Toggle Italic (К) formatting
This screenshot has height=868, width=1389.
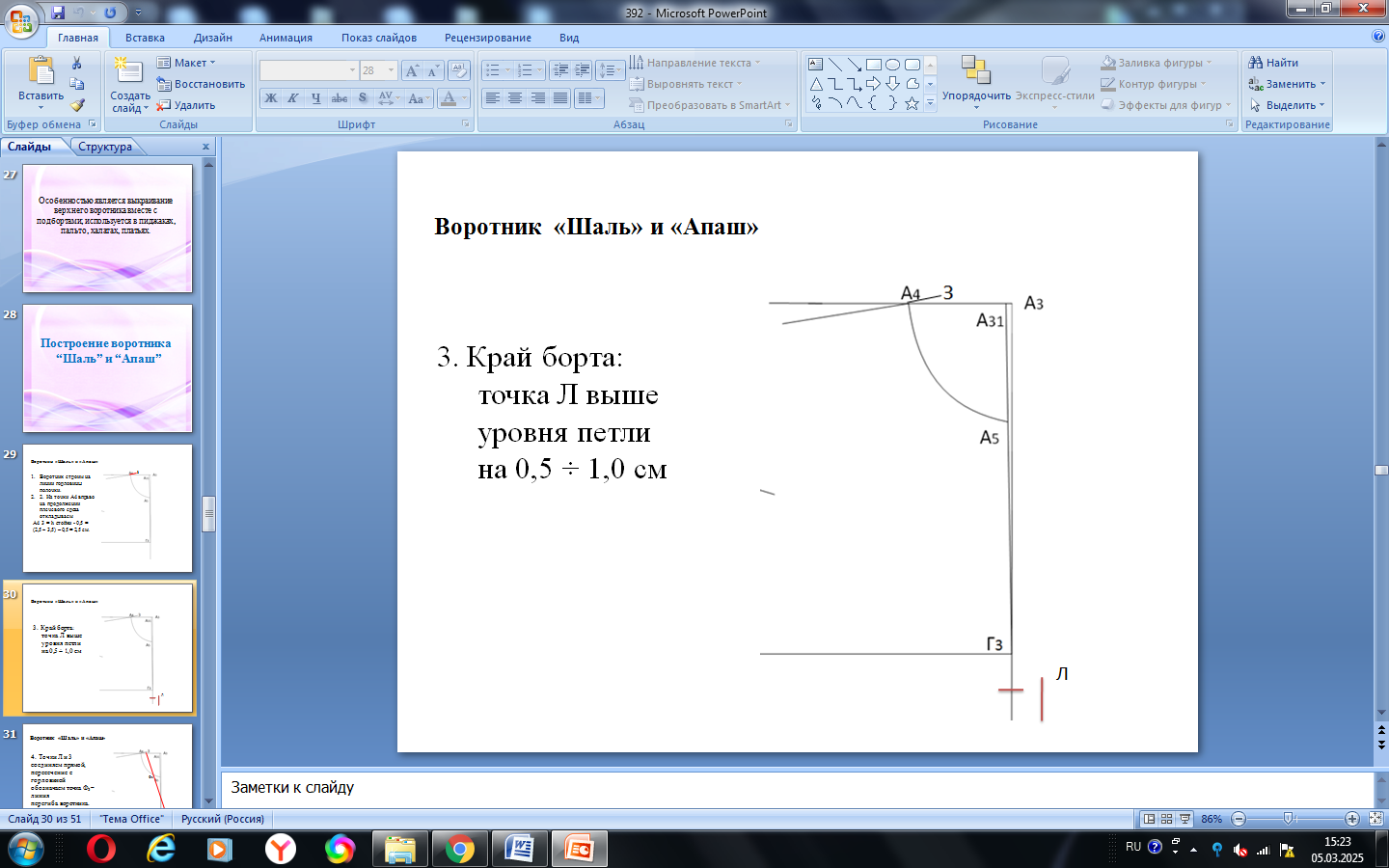(x=293, y=98)
